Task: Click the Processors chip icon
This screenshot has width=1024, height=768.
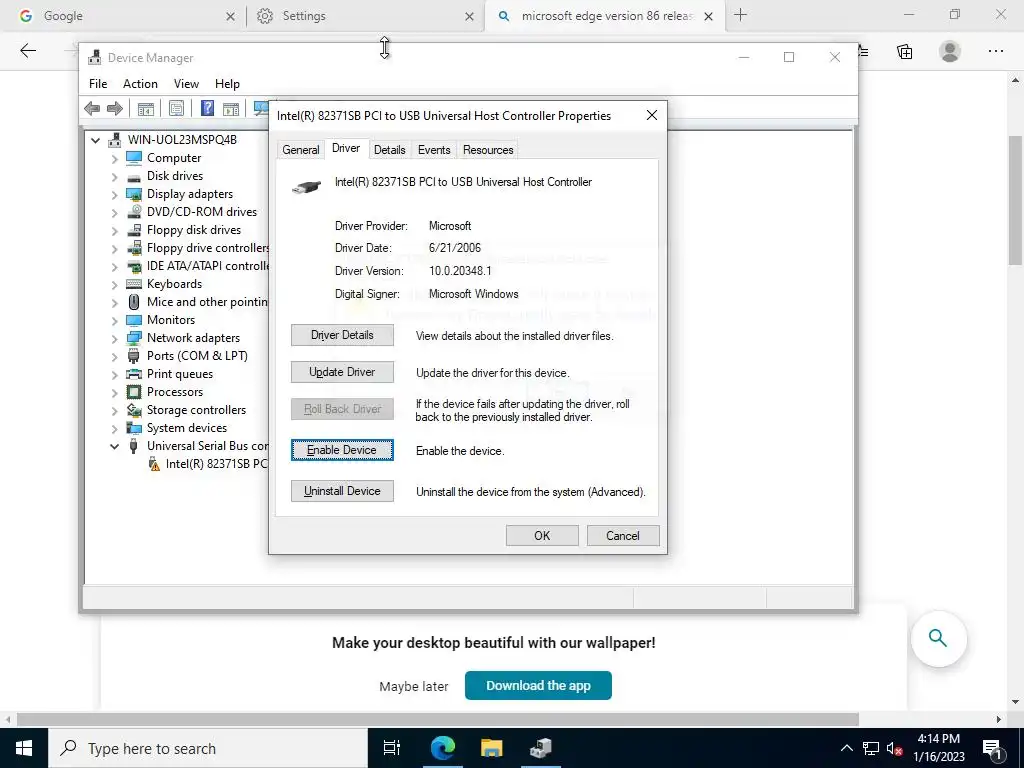Action: pyautogui.click(x=134, y=392)
